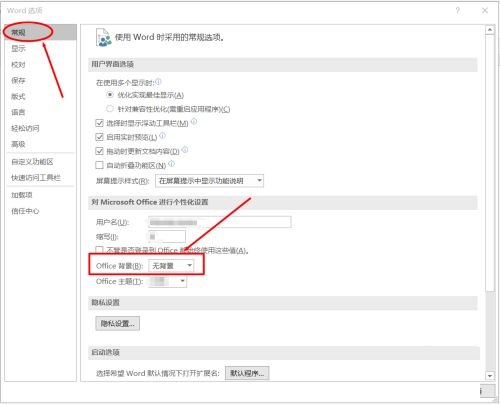Screen dimensions: 500x405
Task: Toggle 选择时显示浮动工具栏 checkbox
Action: click(x=99, y=123)
